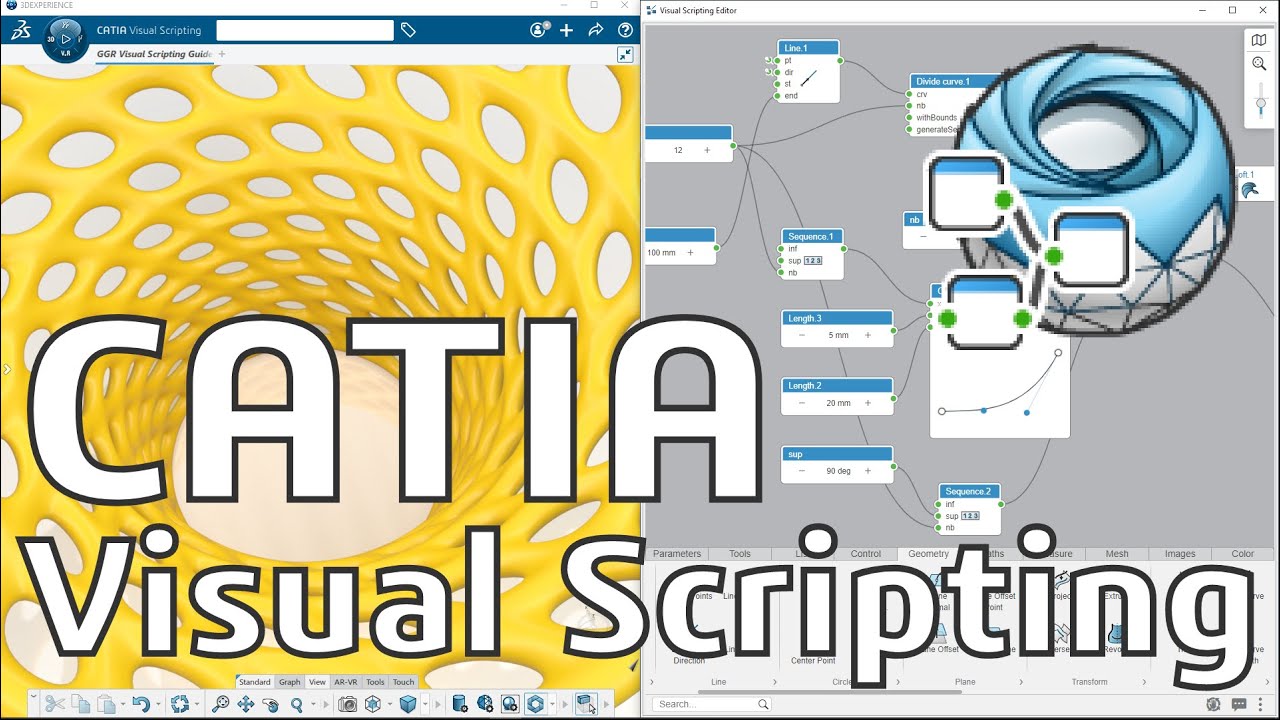
Task: Click the expand viewport icon near tab bar
Action: tap(624, 54)
